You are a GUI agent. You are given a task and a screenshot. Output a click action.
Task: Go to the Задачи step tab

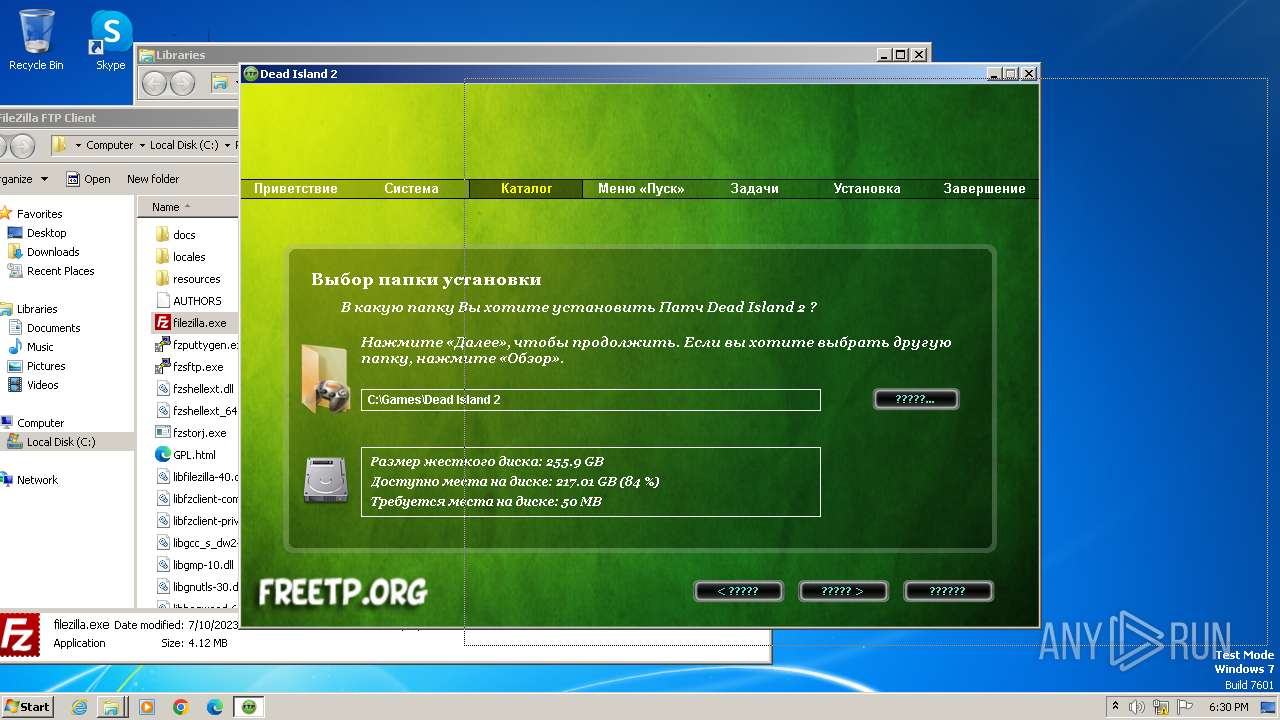click(755, 188)
